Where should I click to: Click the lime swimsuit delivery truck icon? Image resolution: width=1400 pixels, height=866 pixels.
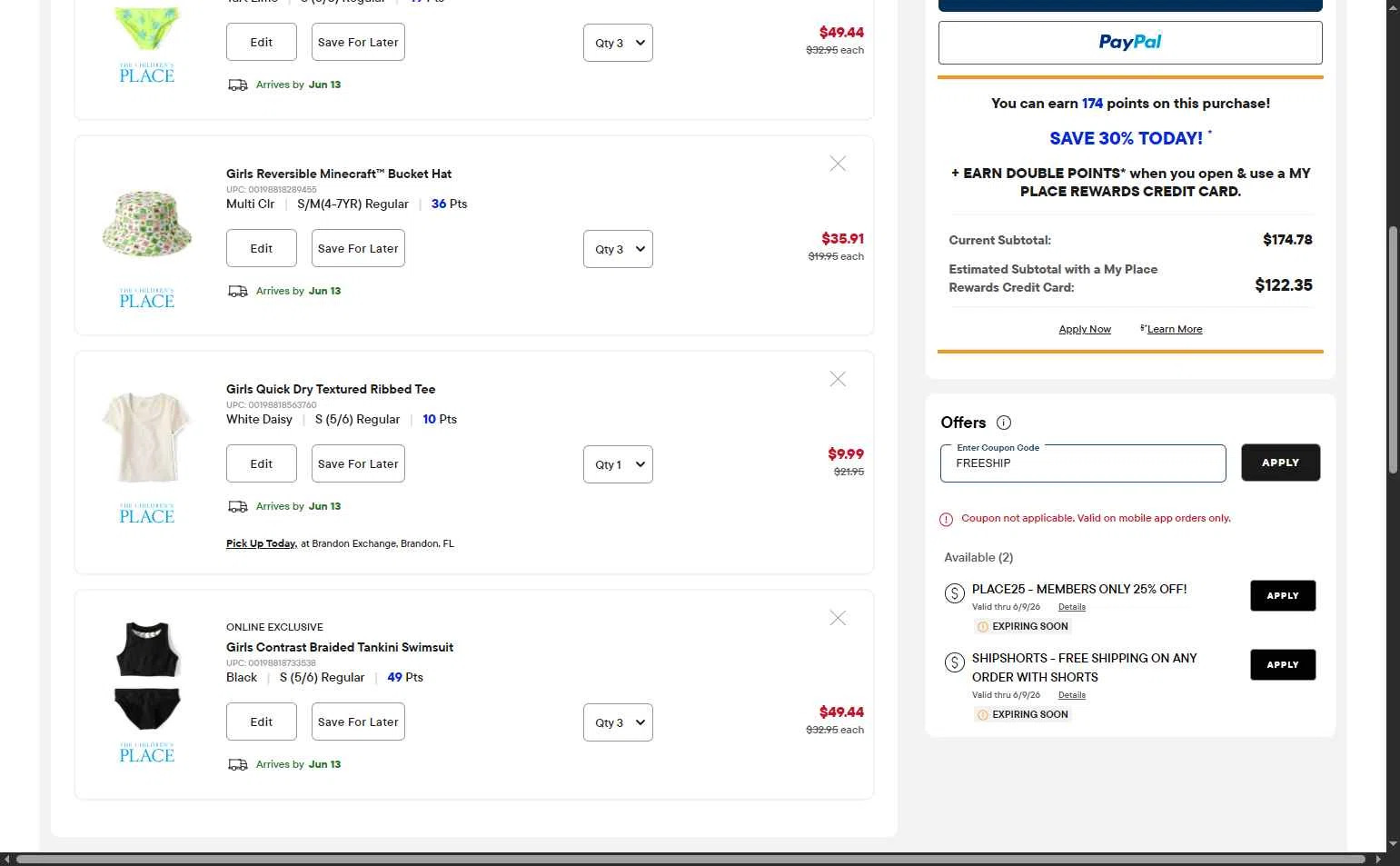237,85
